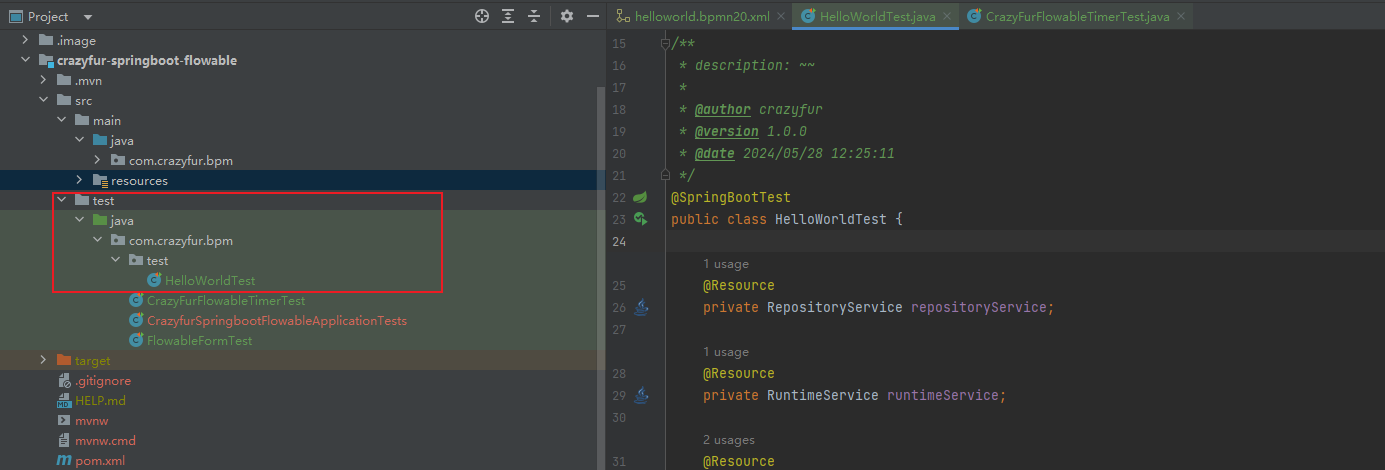Viewport: 1385px width, 470px height.
Task: Click the gutter icon beside runtimeService
Action: click(x=641, y=395)
